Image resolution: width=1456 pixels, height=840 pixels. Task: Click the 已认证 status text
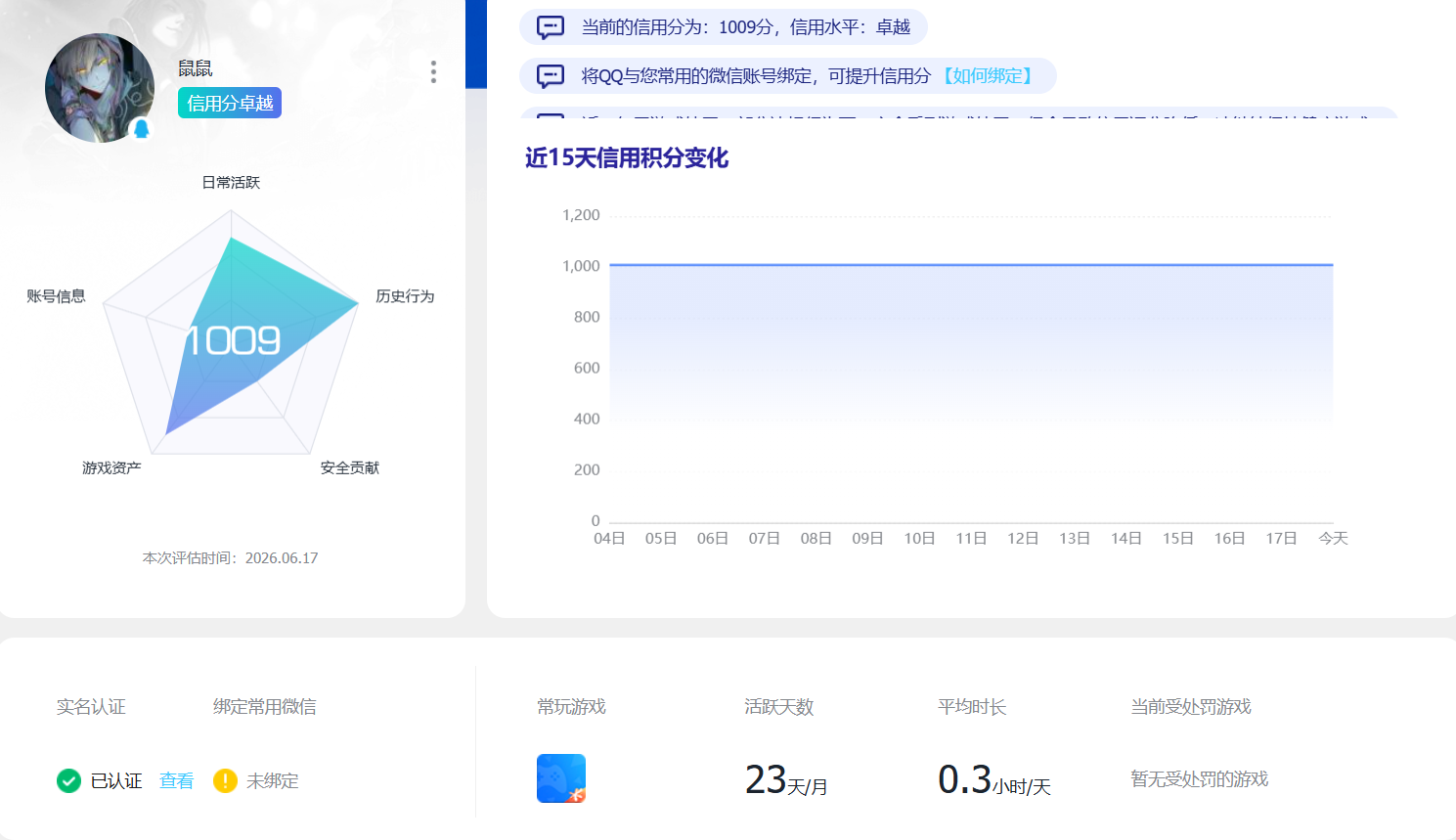tap(116, 780)
